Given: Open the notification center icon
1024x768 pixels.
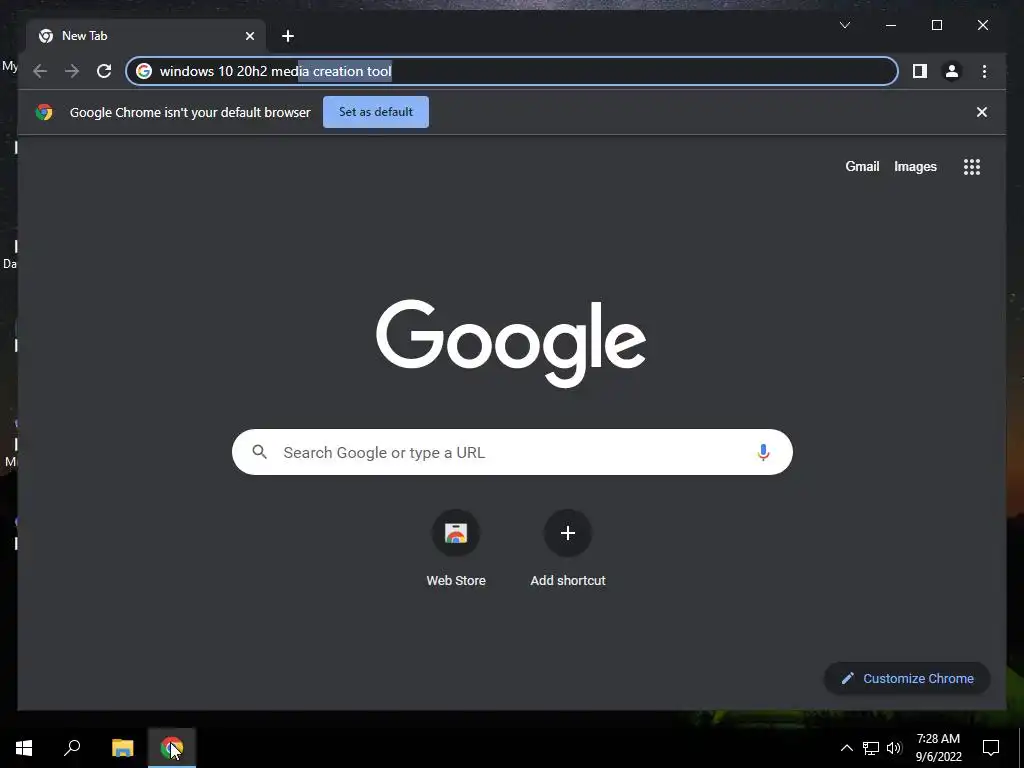Looking at the screenshot, I should point(991,748).
